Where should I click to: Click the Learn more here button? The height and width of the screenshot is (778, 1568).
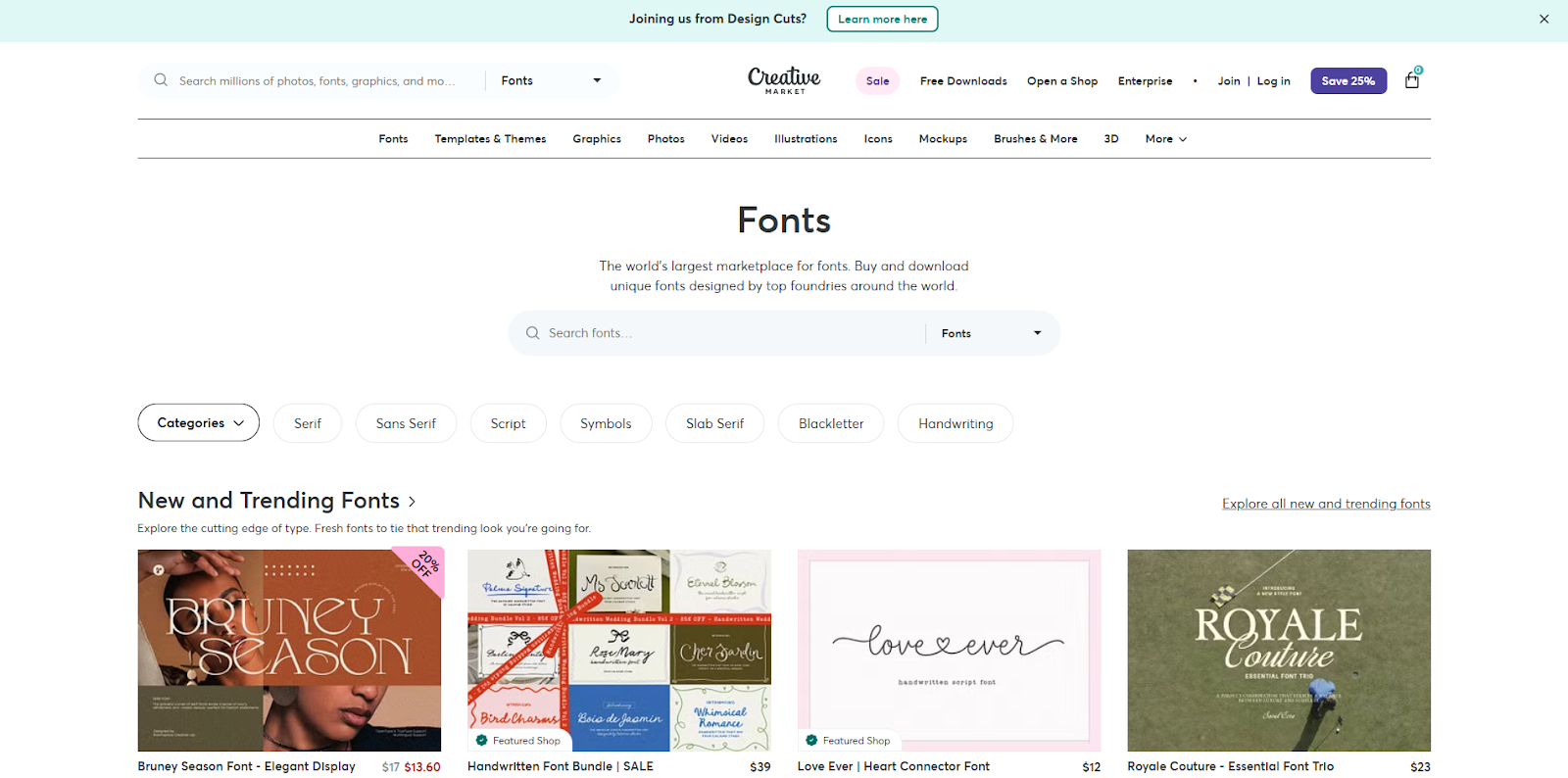pyautogui.click(x=882, y=19)
